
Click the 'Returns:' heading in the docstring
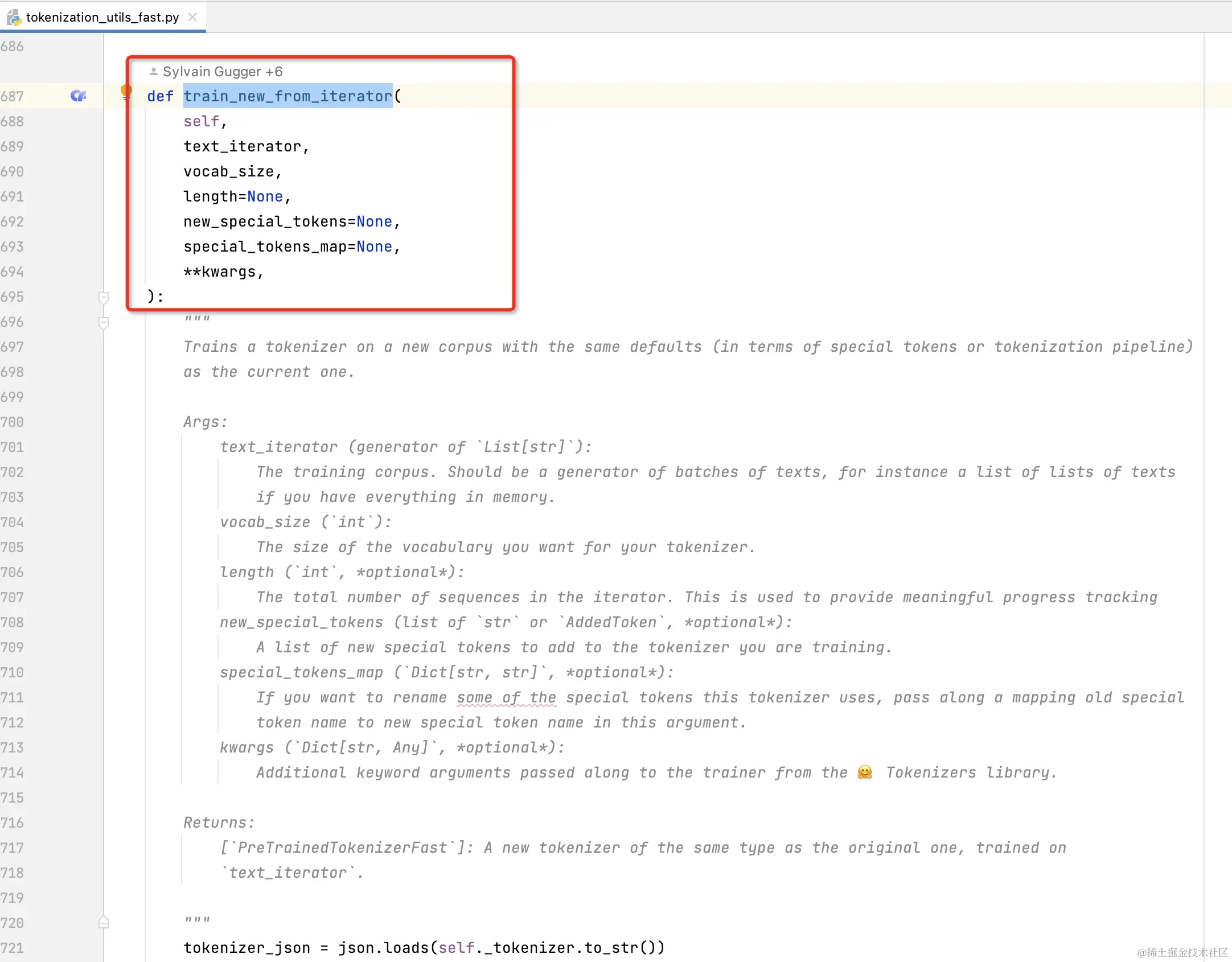pos(219,823)
